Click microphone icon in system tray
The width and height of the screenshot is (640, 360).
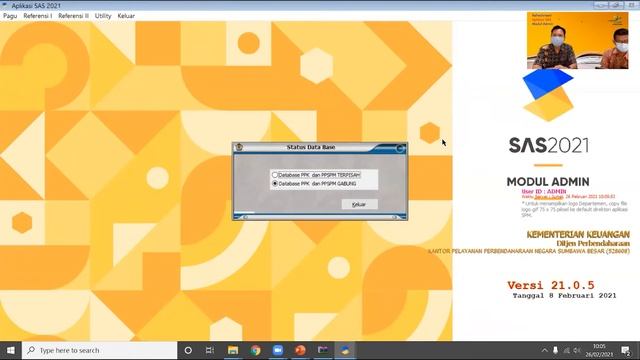(x=556, y=350)
